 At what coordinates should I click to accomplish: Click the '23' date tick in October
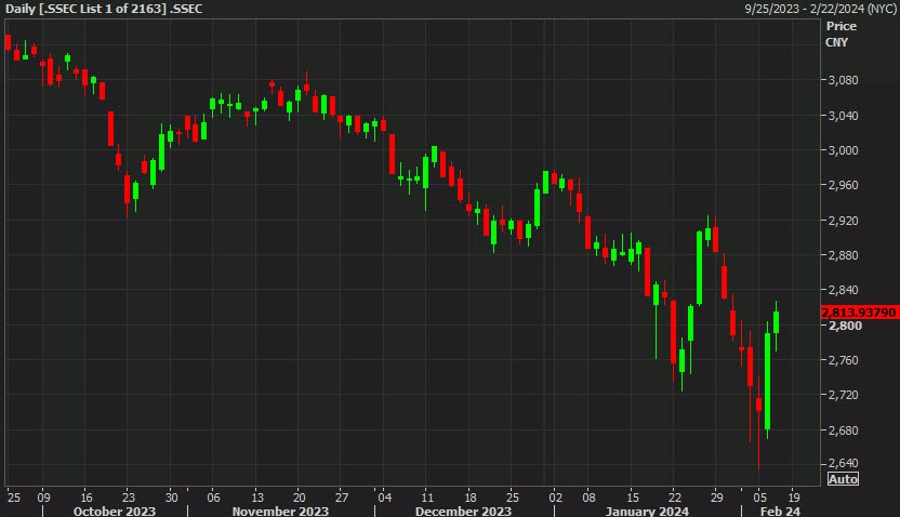pos(129,497)
